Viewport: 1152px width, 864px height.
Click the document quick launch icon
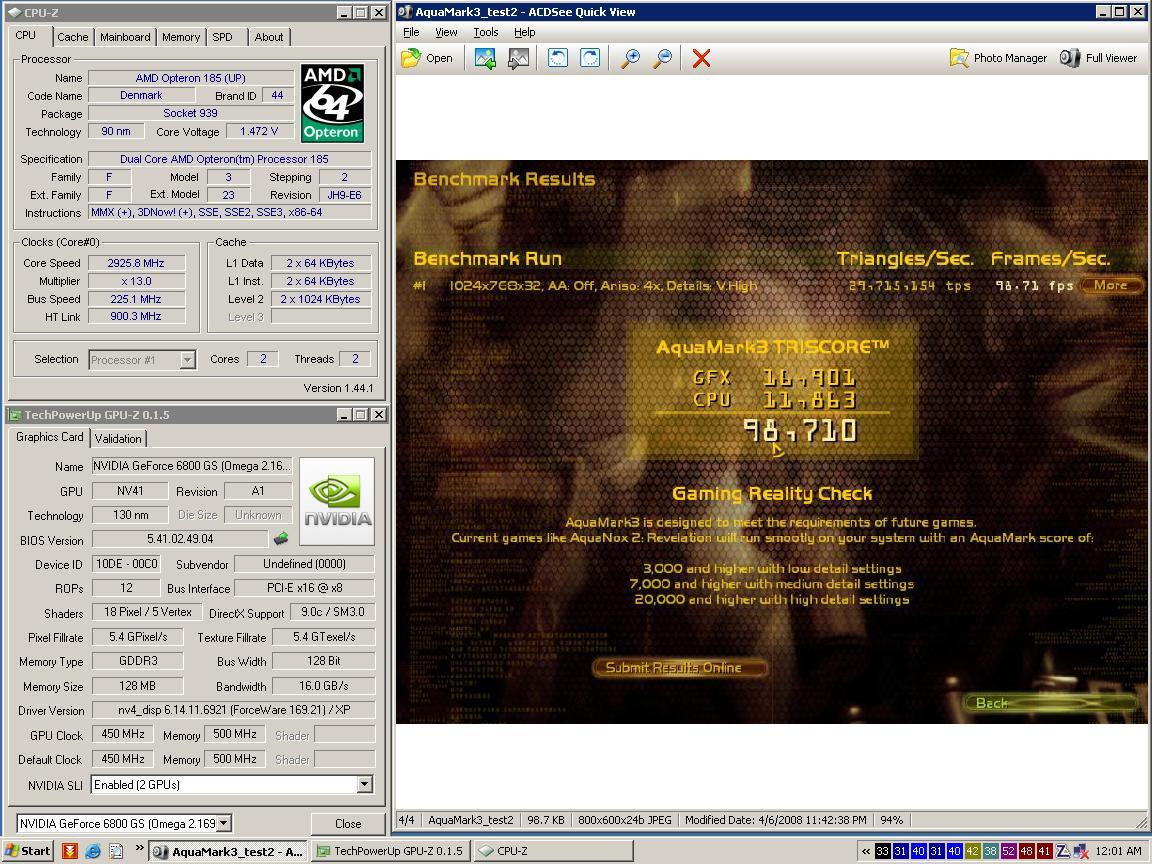[x=116, y=851]
